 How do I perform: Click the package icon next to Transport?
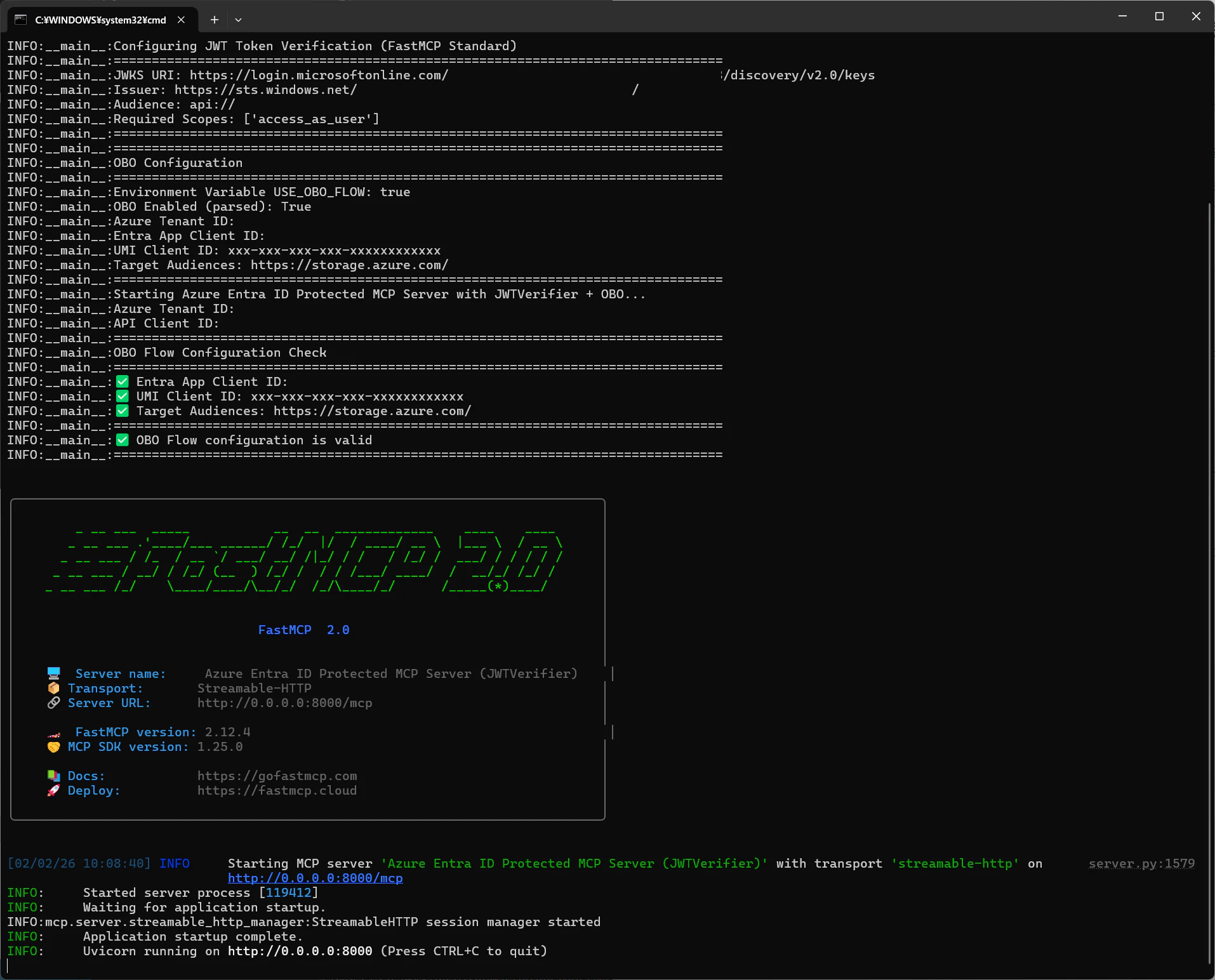(54, 688)
